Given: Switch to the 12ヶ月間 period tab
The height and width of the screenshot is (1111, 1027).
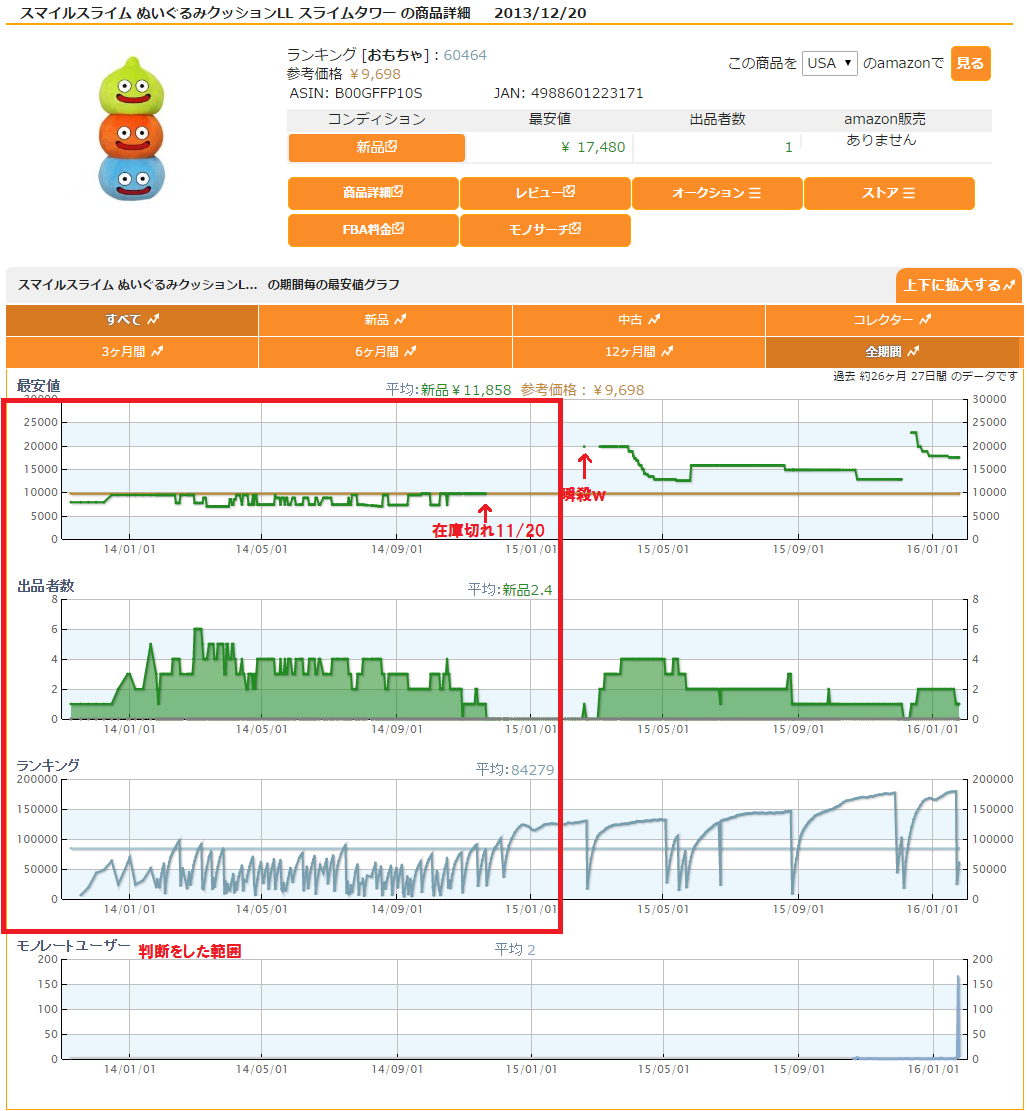Looking at the screenshot, I should 639,351.
